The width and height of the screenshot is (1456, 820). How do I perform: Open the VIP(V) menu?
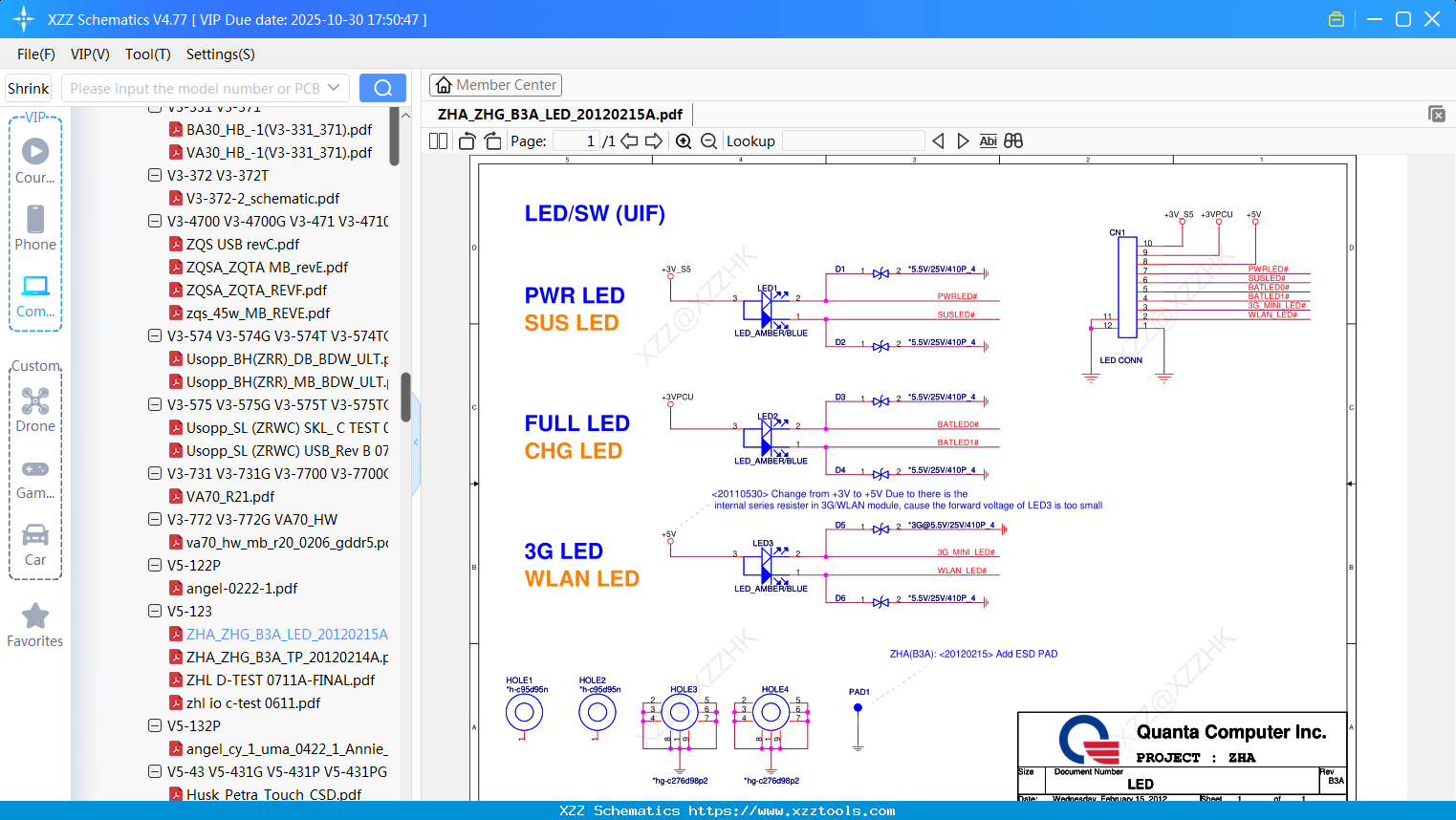[90, 54]
